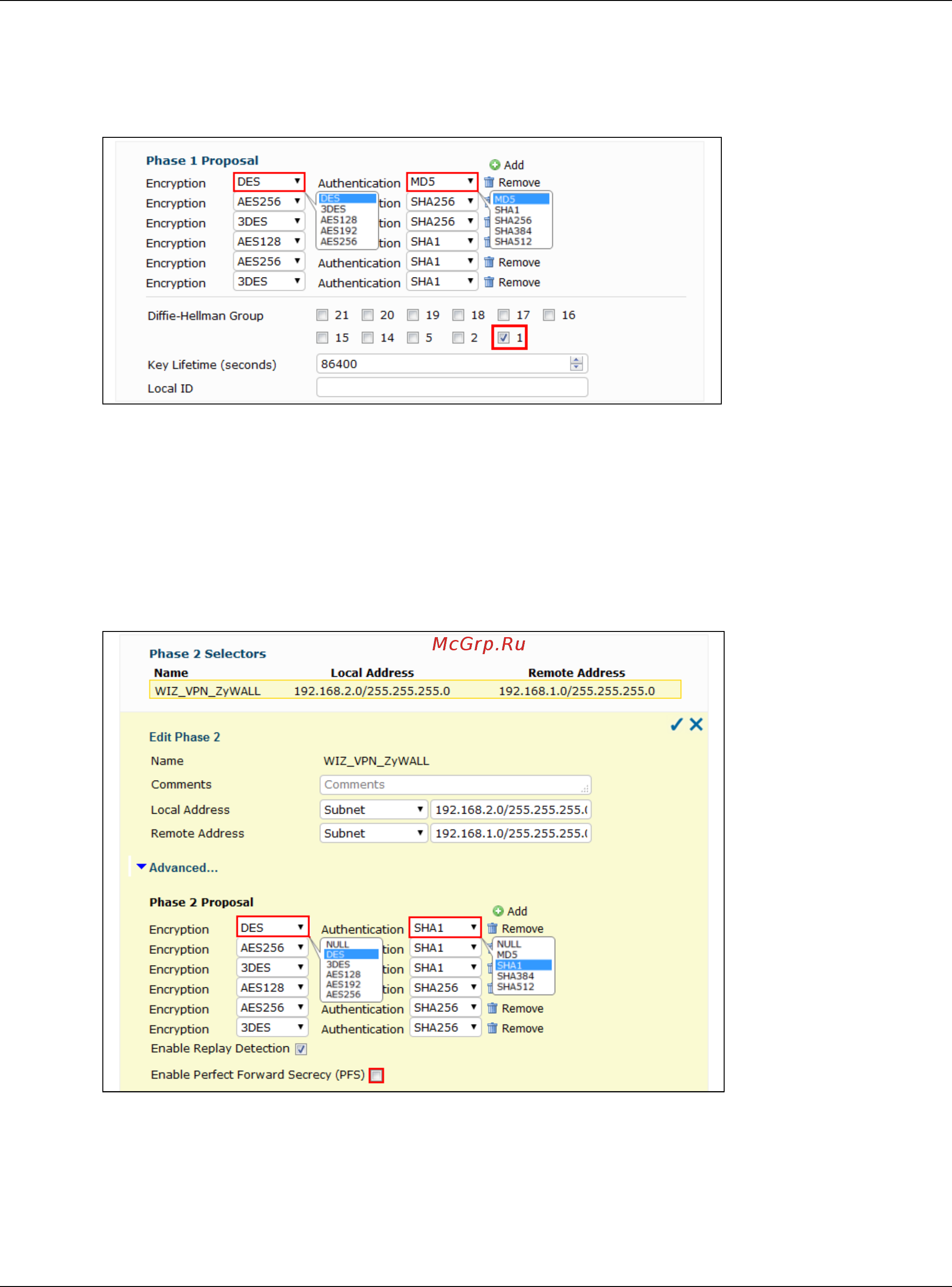Image resolution: width=952 pixels, height=1287 pixels.
Task: Open Phase 1 MD5 authentication dropdown
Action: [x=442, y=182]
